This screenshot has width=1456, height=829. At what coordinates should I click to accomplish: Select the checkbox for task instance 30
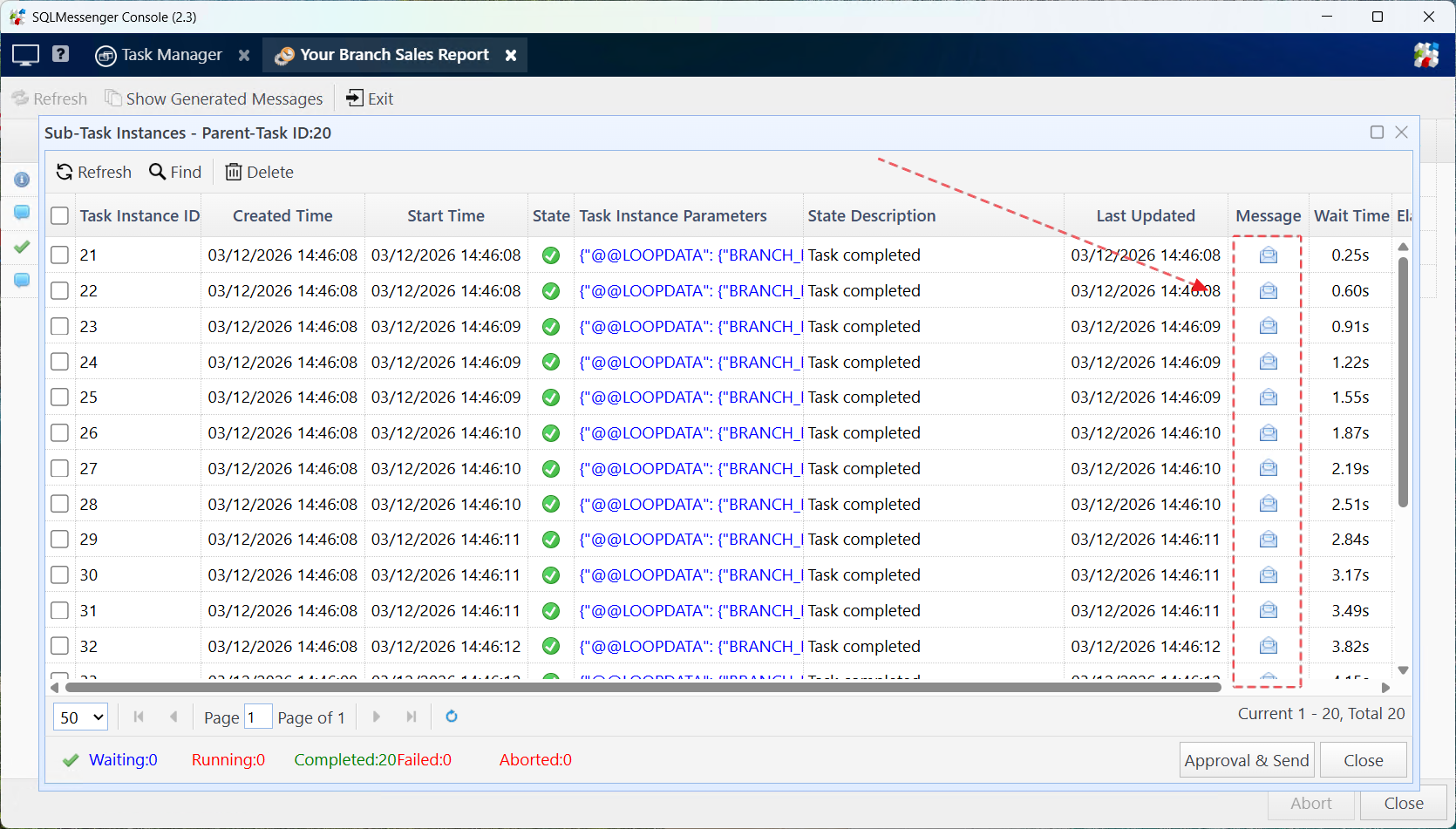pyautogui.click(x=59, y=575)
